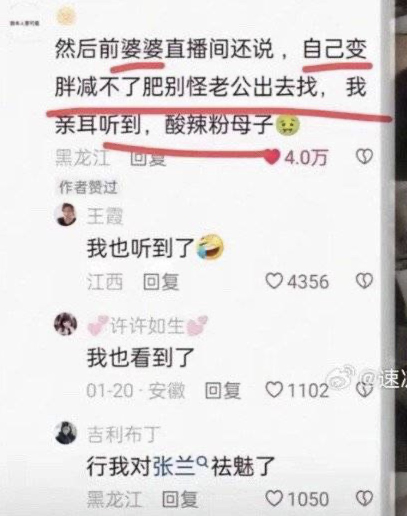Tap the 作者赞过 author-liked tag
The width and height of the screenshot is (407, 516).
88,188
